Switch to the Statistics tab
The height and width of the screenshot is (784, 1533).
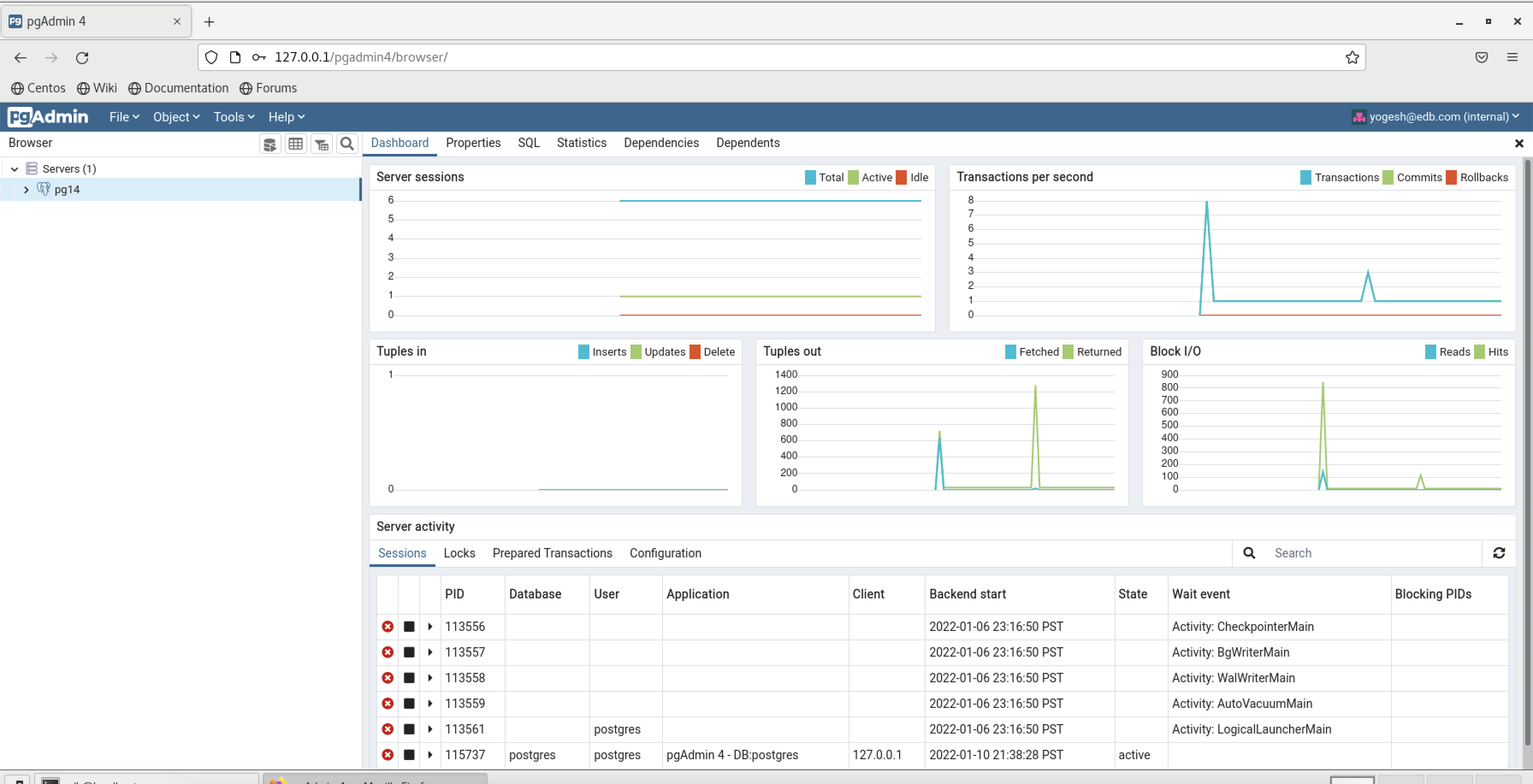point(581,143)
